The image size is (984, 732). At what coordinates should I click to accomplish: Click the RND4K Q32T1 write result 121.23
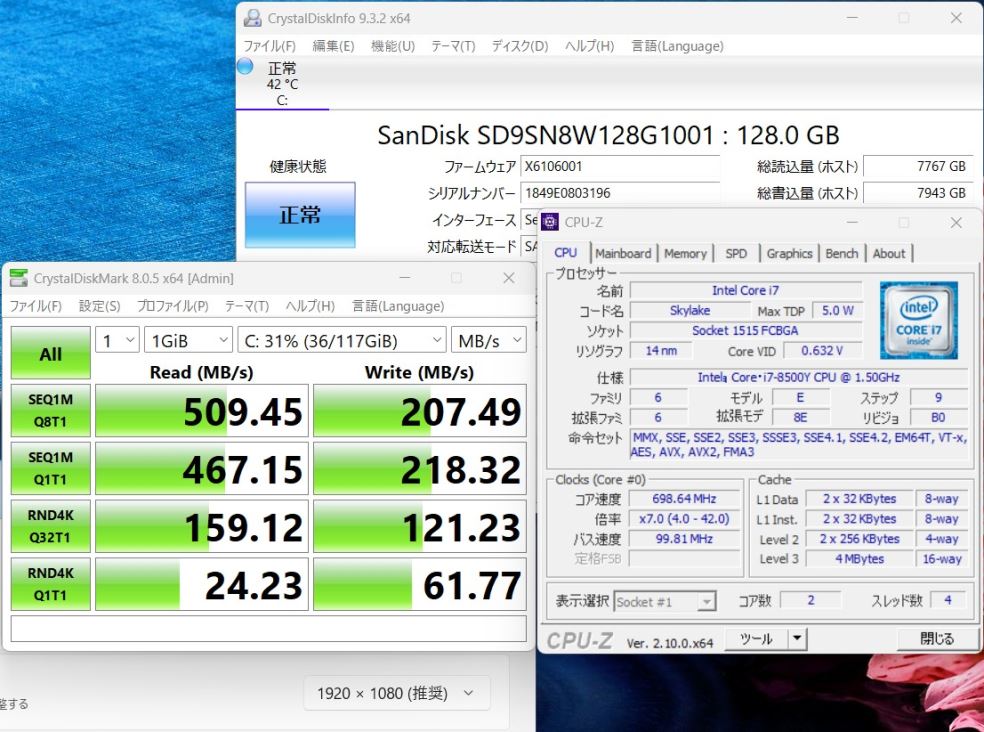(420, 526)
